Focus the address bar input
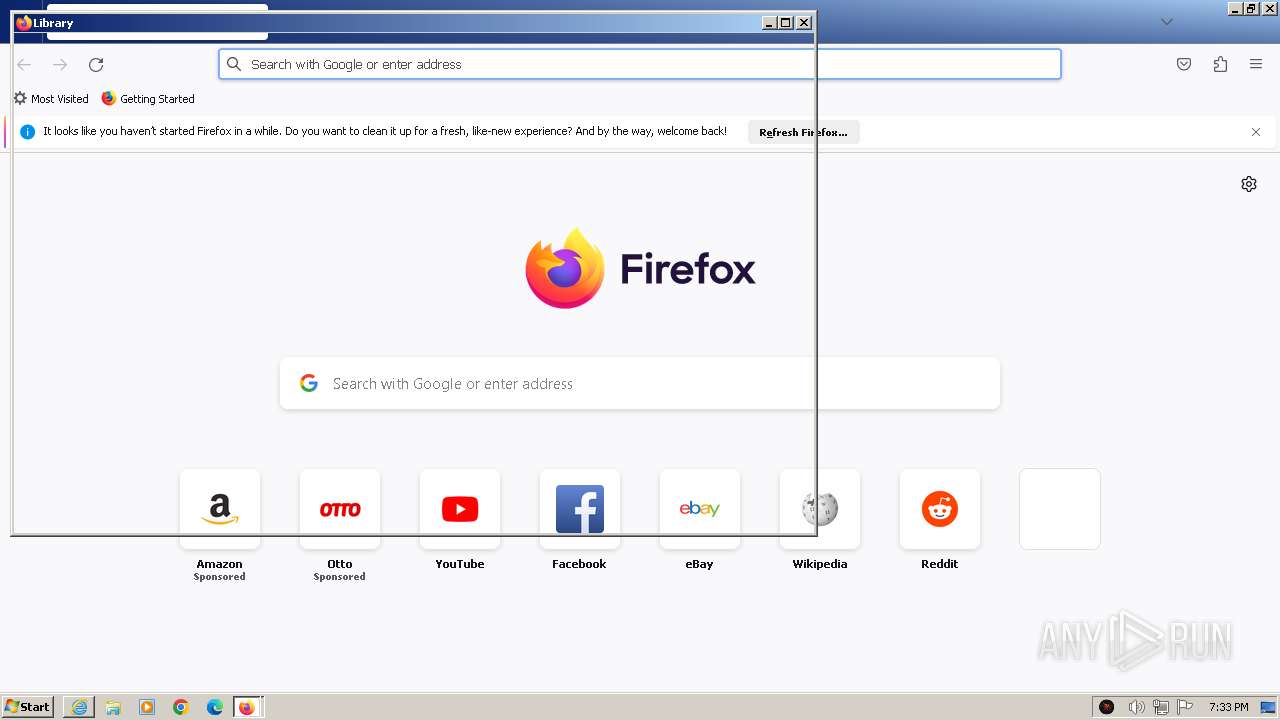 coord(640,64)
